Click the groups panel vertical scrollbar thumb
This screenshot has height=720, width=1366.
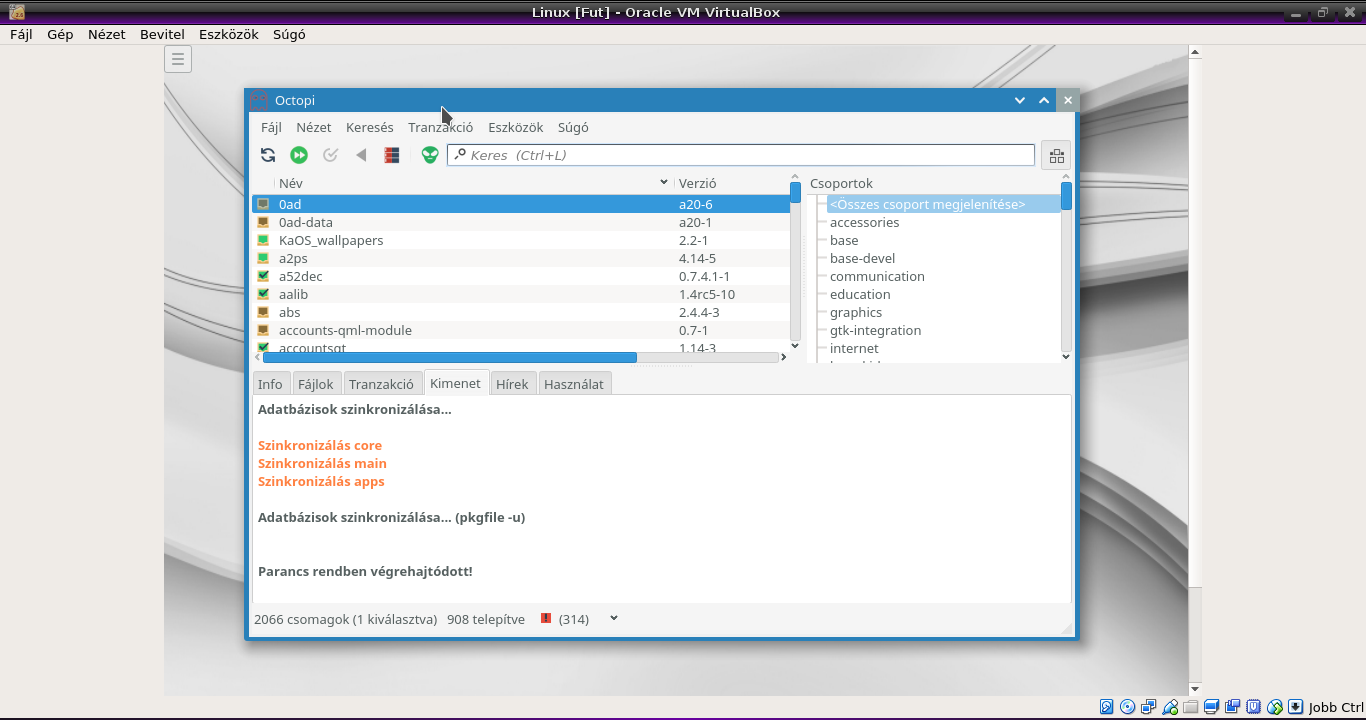(1066, 195)
